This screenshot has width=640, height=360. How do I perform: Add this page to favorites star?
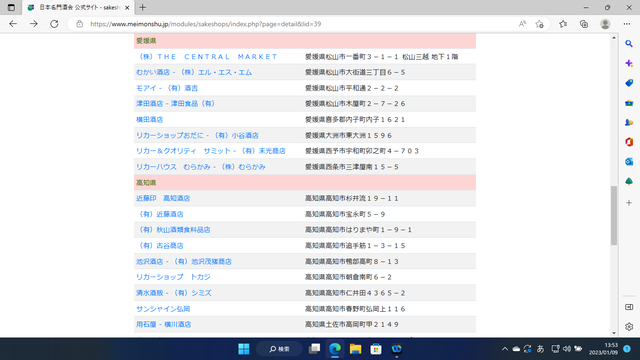click(540, 24)
